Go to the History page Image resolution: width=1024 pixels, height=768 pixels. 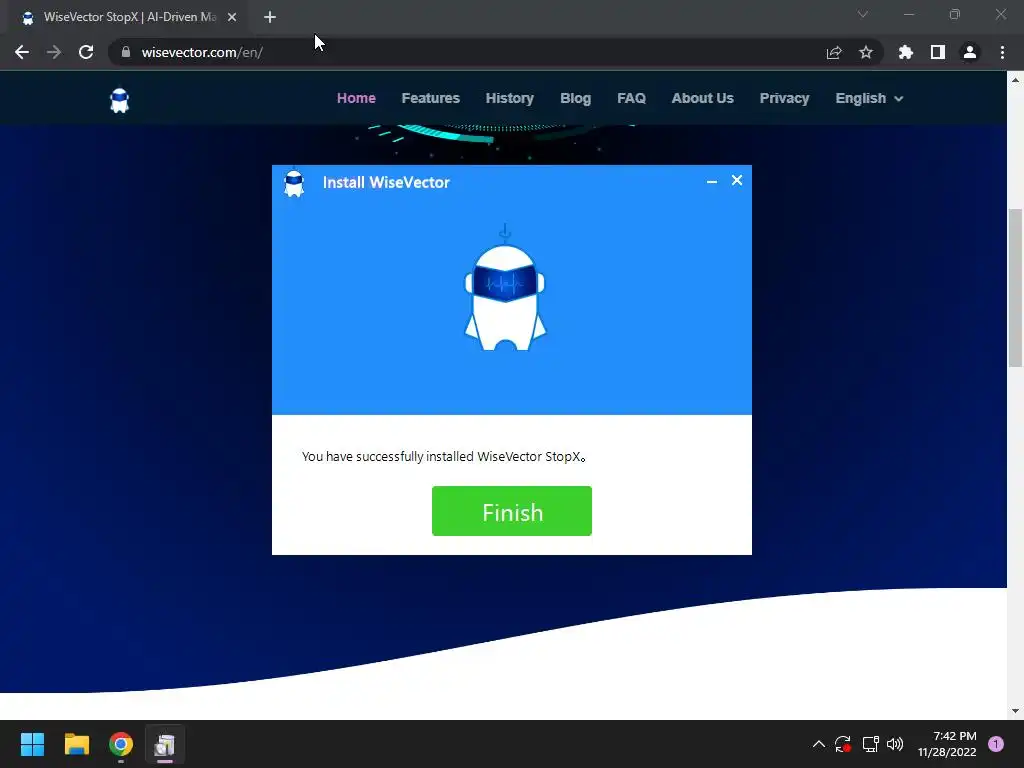[509, 98]
